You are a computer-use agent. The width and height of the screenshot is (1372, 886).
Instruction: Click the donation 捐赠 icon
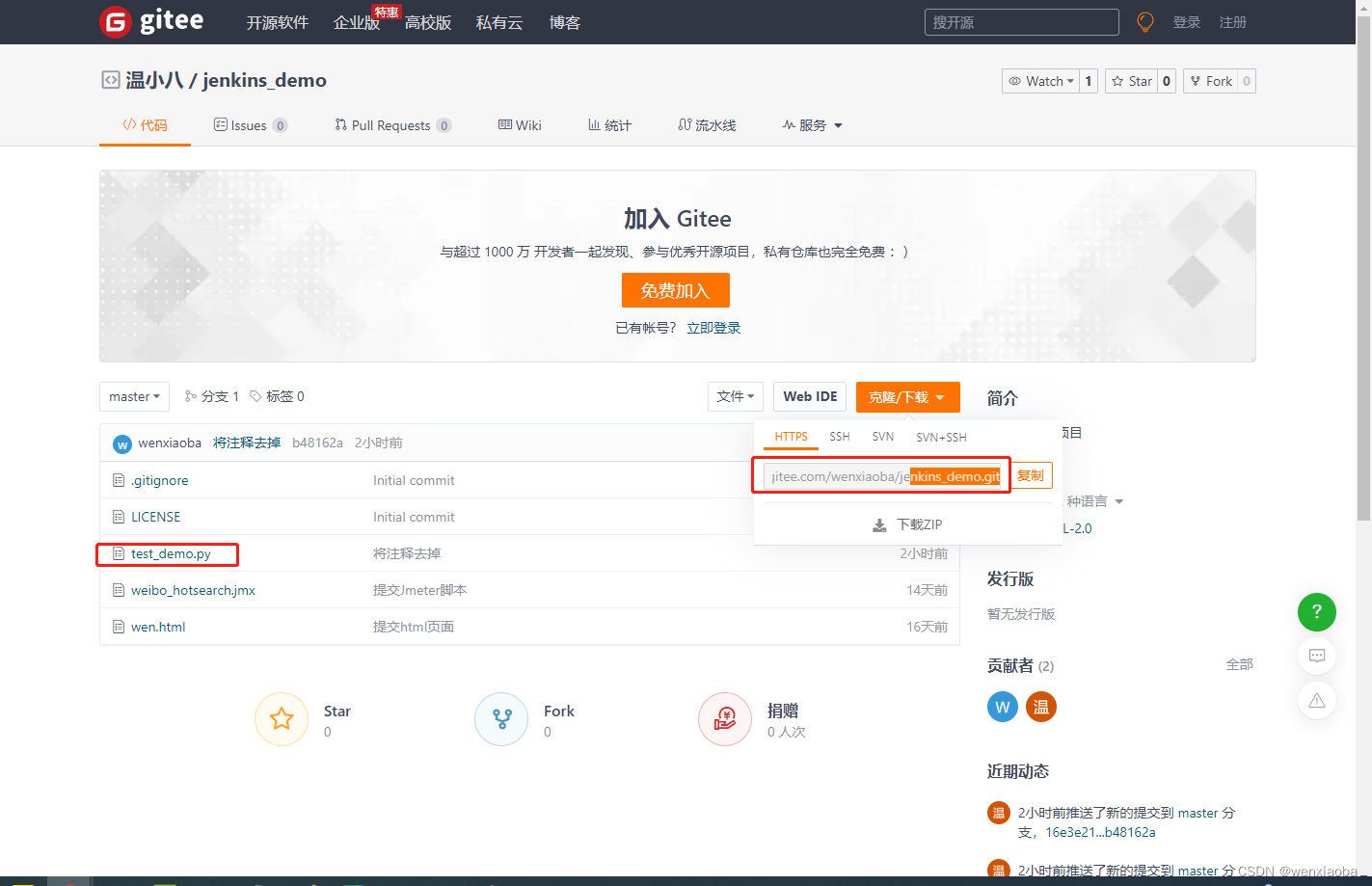pos(725,719)
